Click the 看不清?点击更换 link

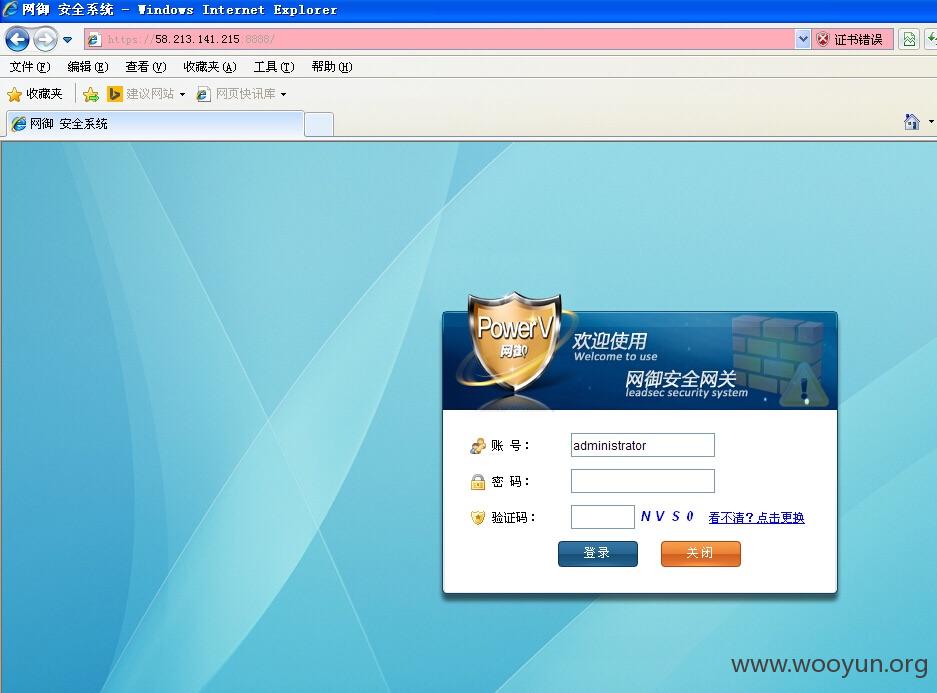(x=756, y=517)
